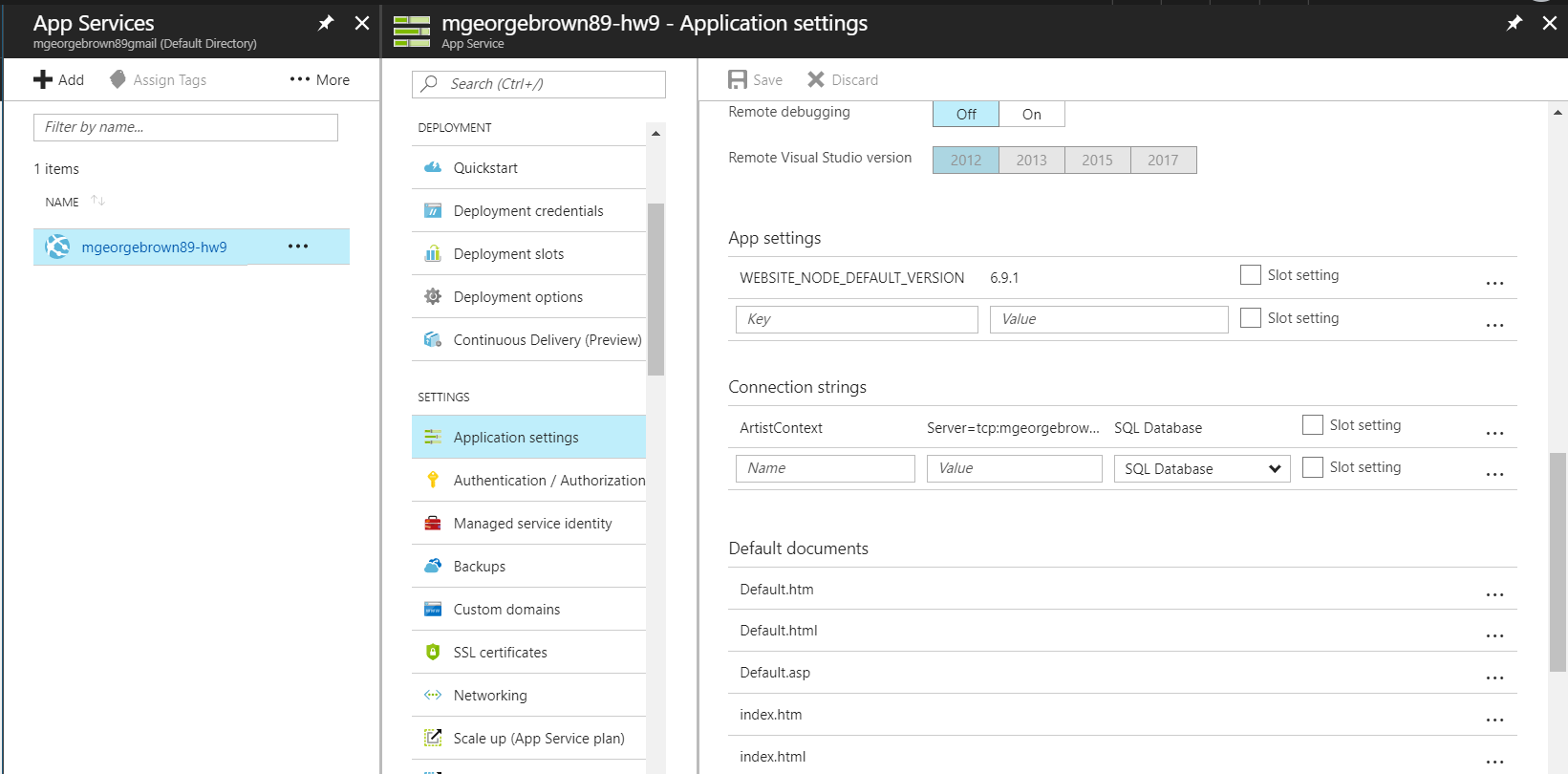Focus the Search (Ctrl+/) box
This screenshot has height=774, width=1568.
[539, 84]
